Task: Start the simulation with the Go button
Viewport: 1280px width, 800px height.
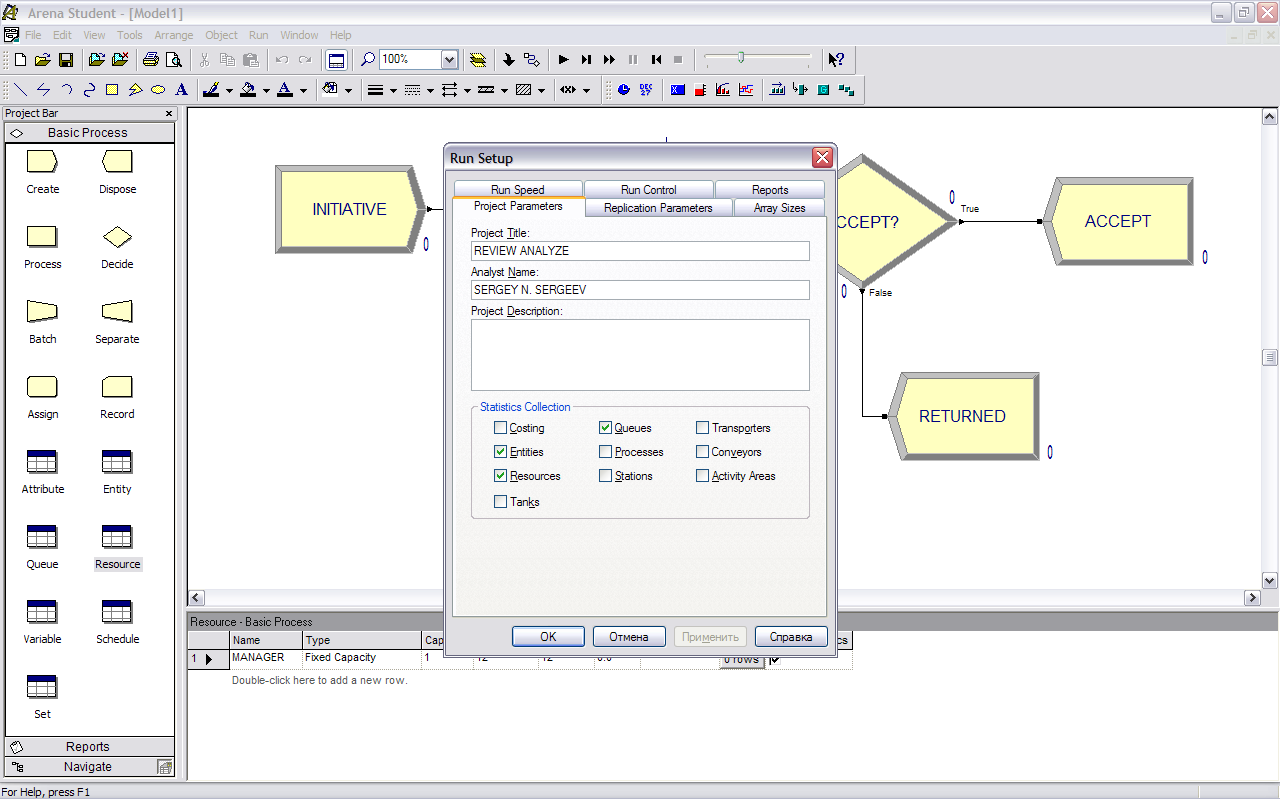Action: 563,60
